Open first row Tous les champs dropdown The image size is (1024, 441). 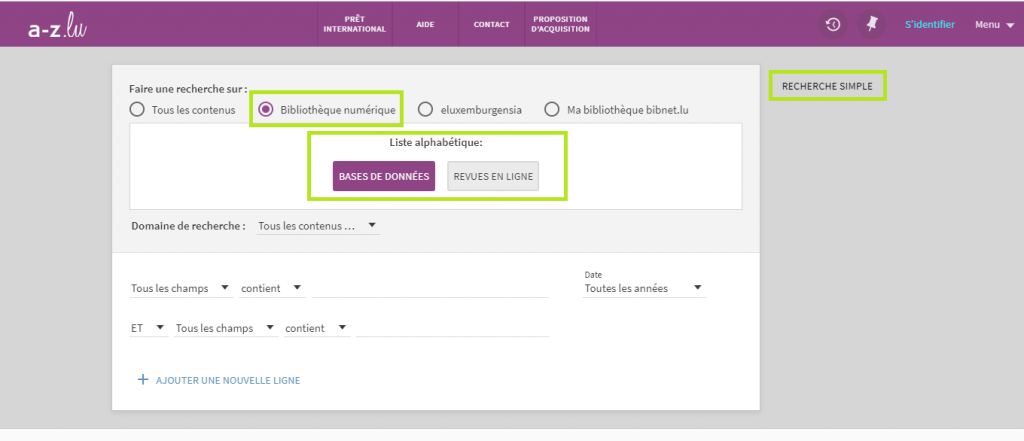point(181,288)
